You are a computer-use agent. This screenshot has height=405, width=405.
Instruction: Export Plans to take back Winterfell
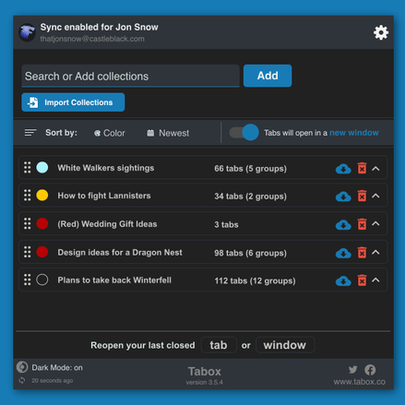pos(343,281)
